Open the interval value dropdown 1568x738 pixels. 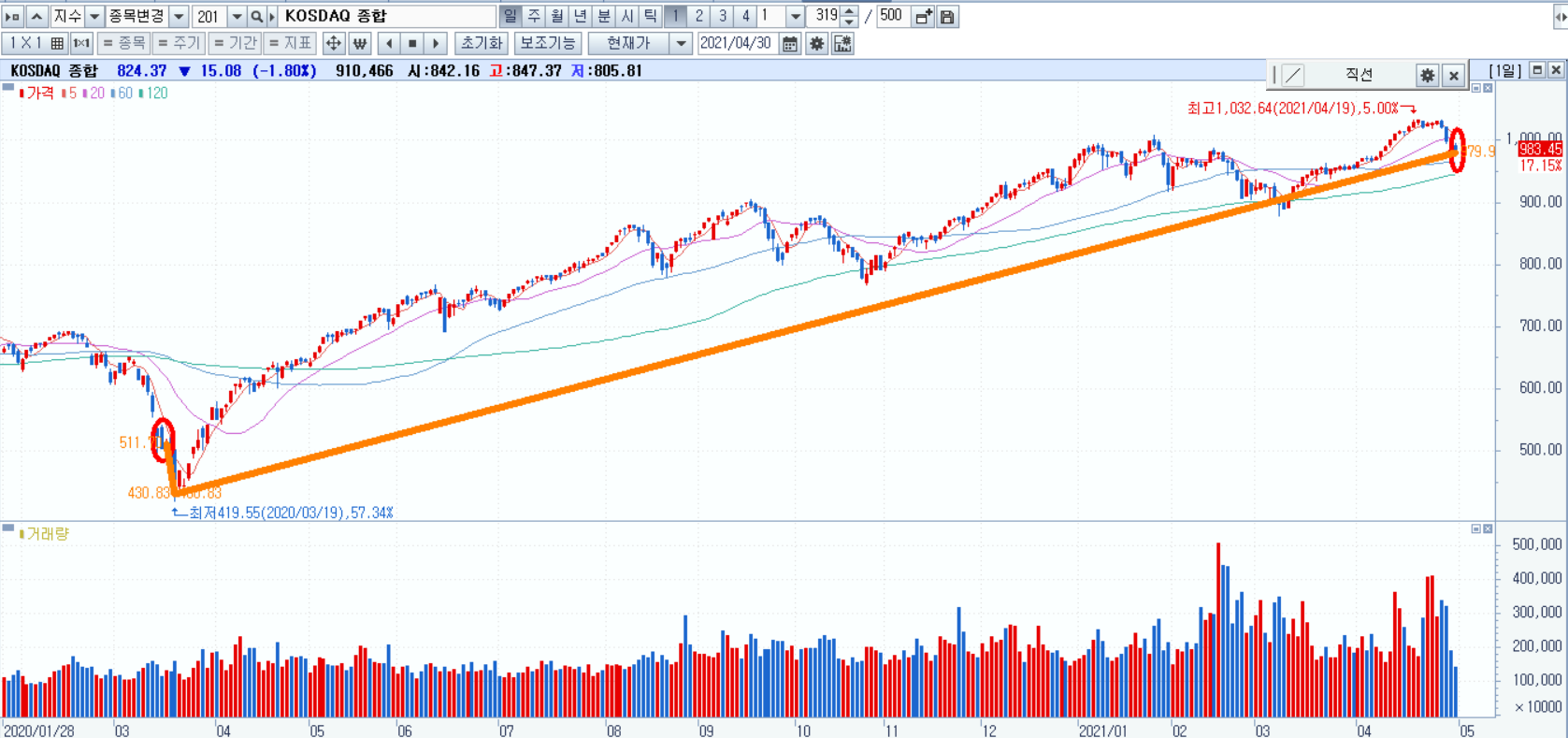coord(795,16)
